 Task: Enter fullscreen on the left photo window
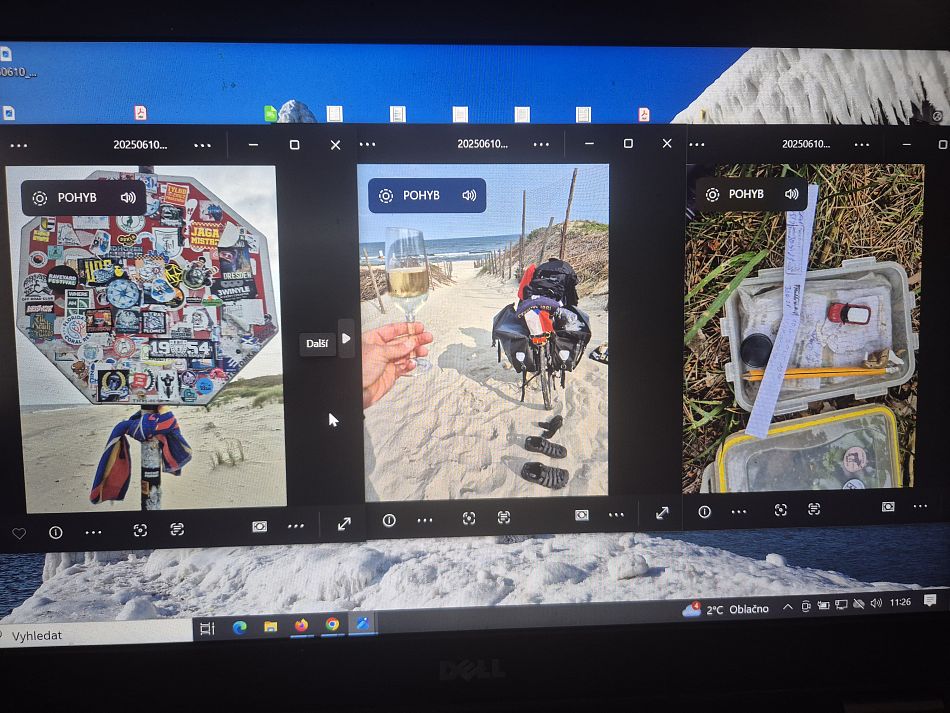click(344, 524)
